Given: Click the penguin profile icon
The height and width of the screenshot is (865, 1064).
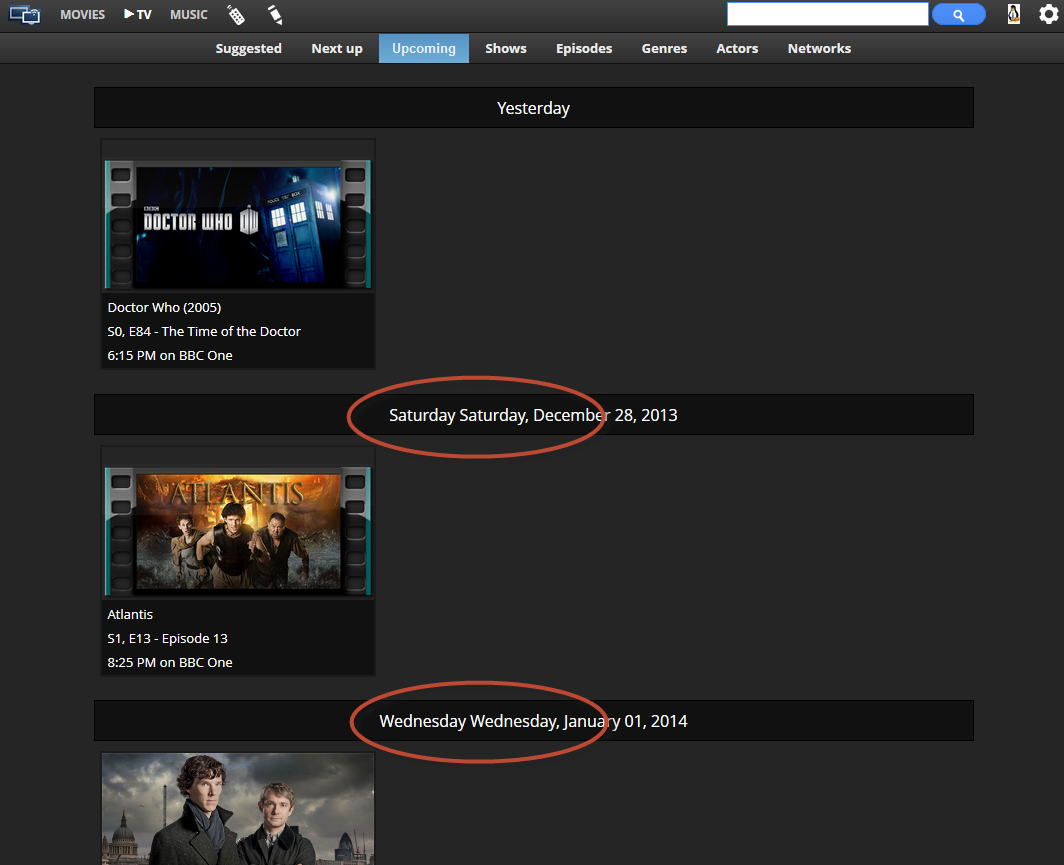Looking at the screenshot, I should click(x=1013, y=14).
